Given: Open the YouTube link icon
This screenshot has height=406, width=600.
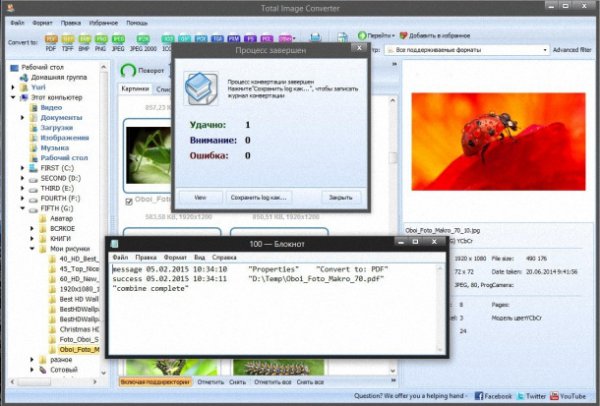Looking at the screenshot, I should point(554,396).
